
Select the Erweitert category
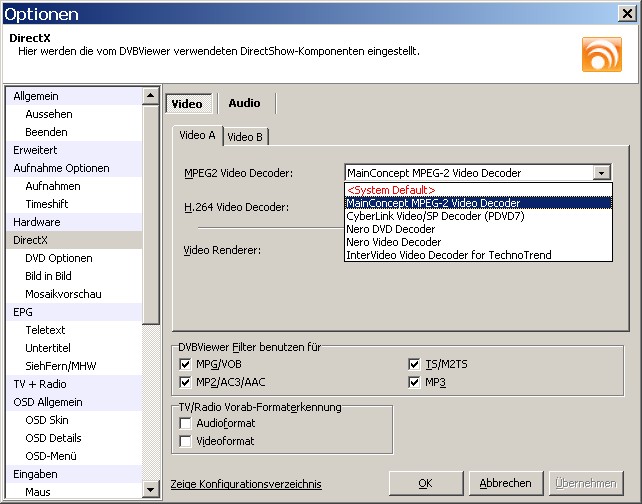(x=74, y=150)
